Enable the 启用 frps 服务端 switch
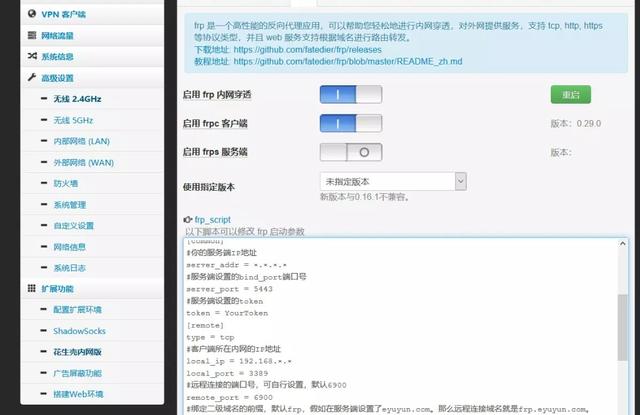 [350, 152]
